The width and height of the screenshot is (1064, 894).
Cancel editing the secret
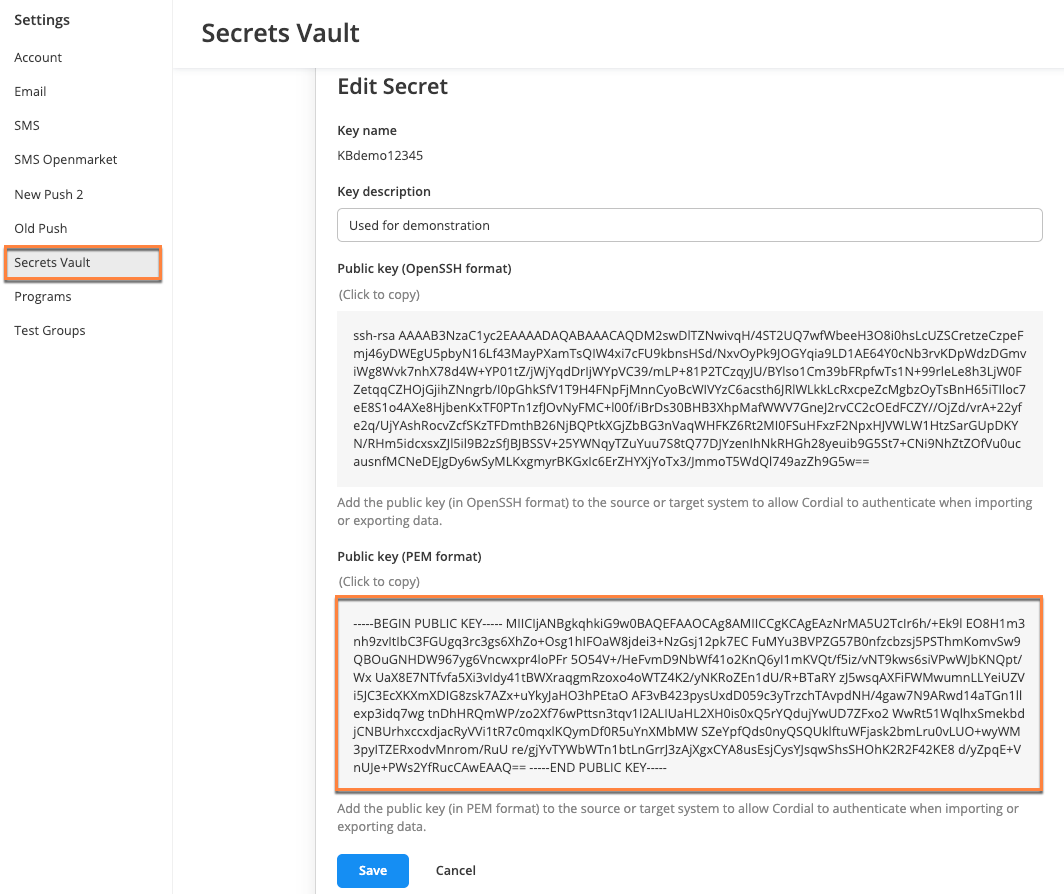point(456,871)
